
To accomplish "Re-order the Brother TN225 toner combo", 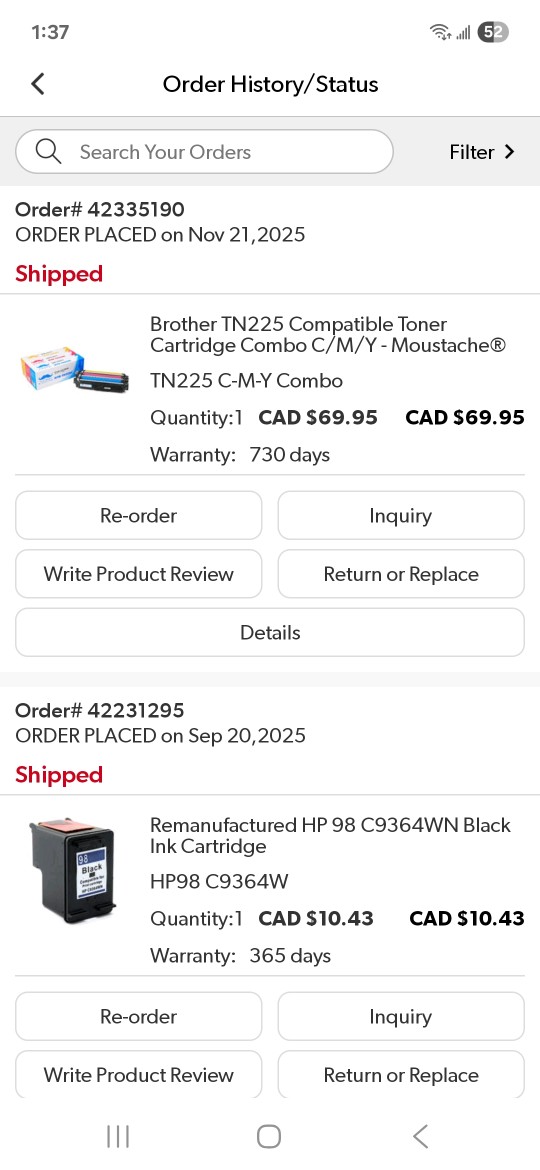I will coord(139,515).
